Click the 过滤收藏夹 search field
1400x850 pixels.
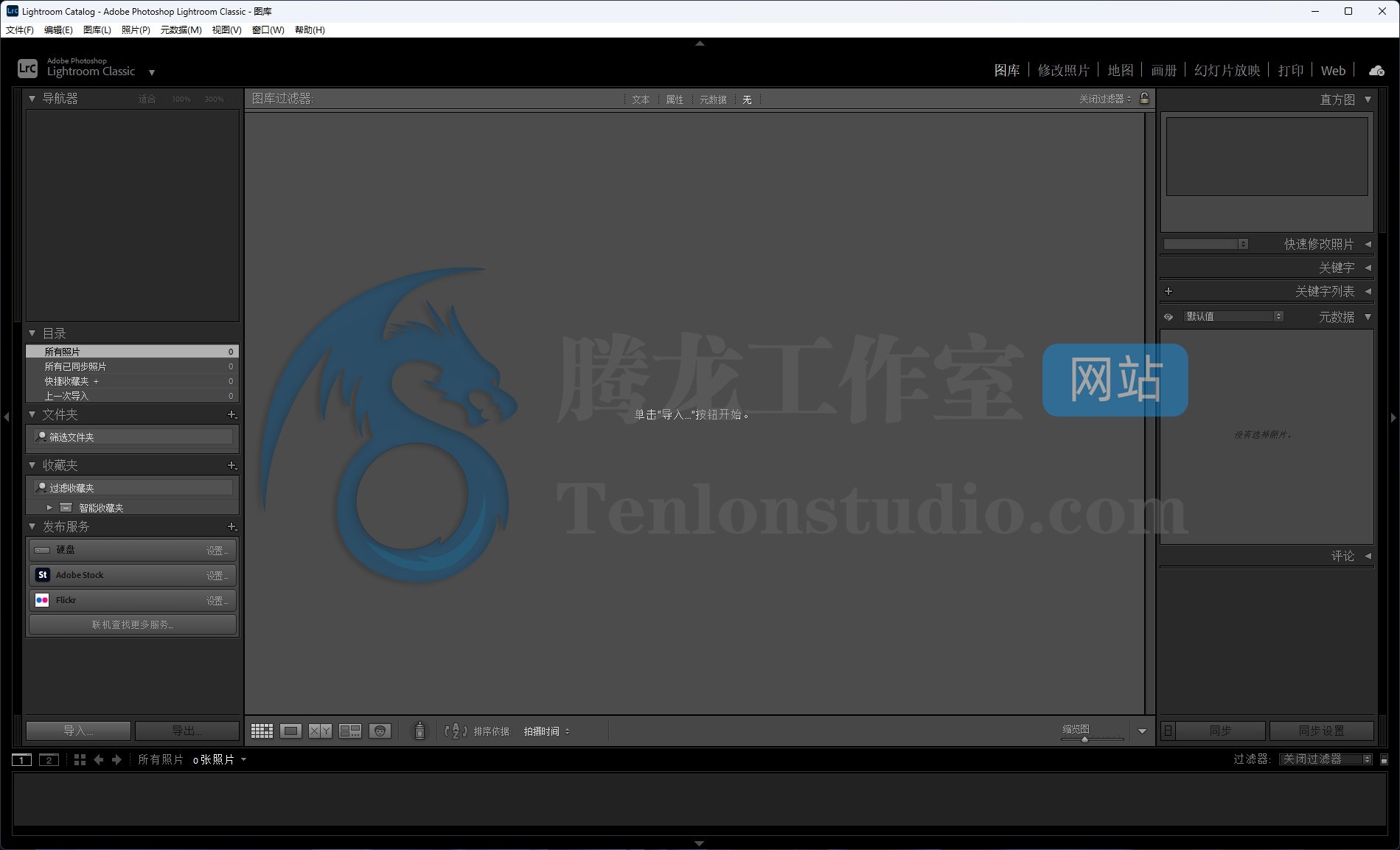tap(133, 488)
